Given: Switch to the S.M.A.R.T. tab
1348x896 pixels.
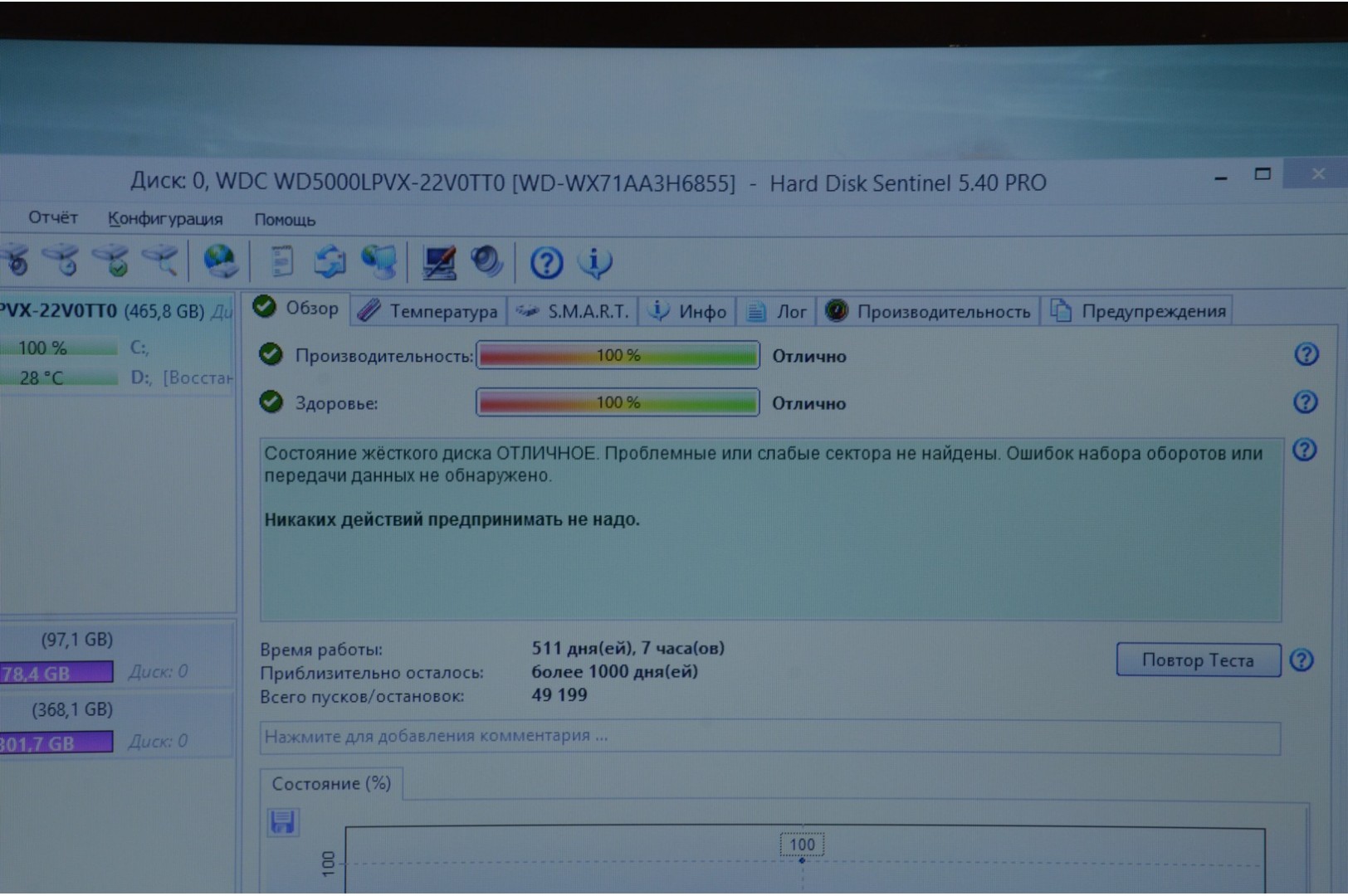Looking at the screenshot, I should (573, 311).
